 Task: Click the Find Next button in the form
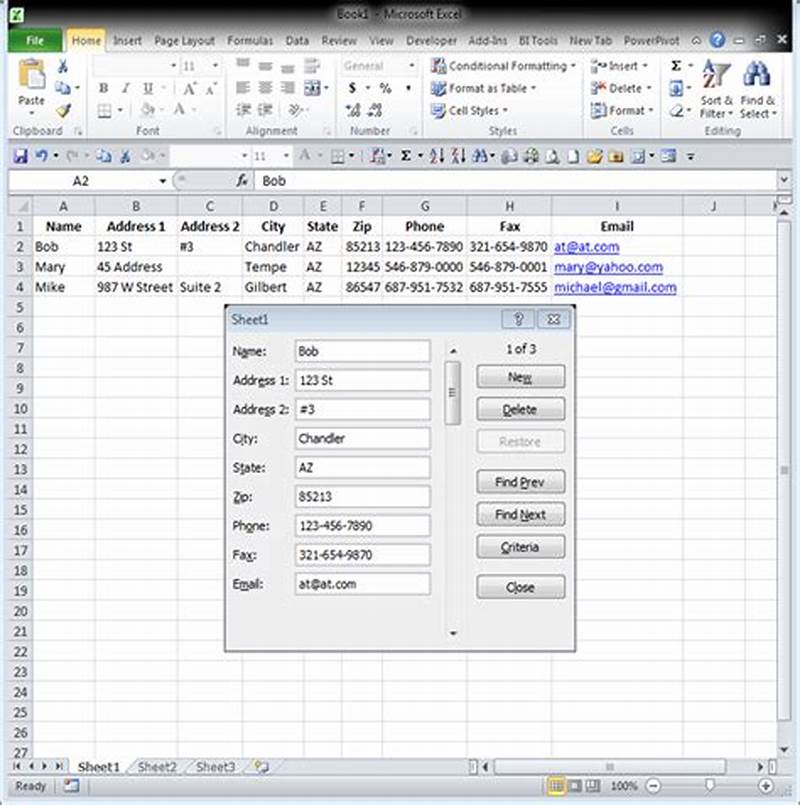(519, 514)
